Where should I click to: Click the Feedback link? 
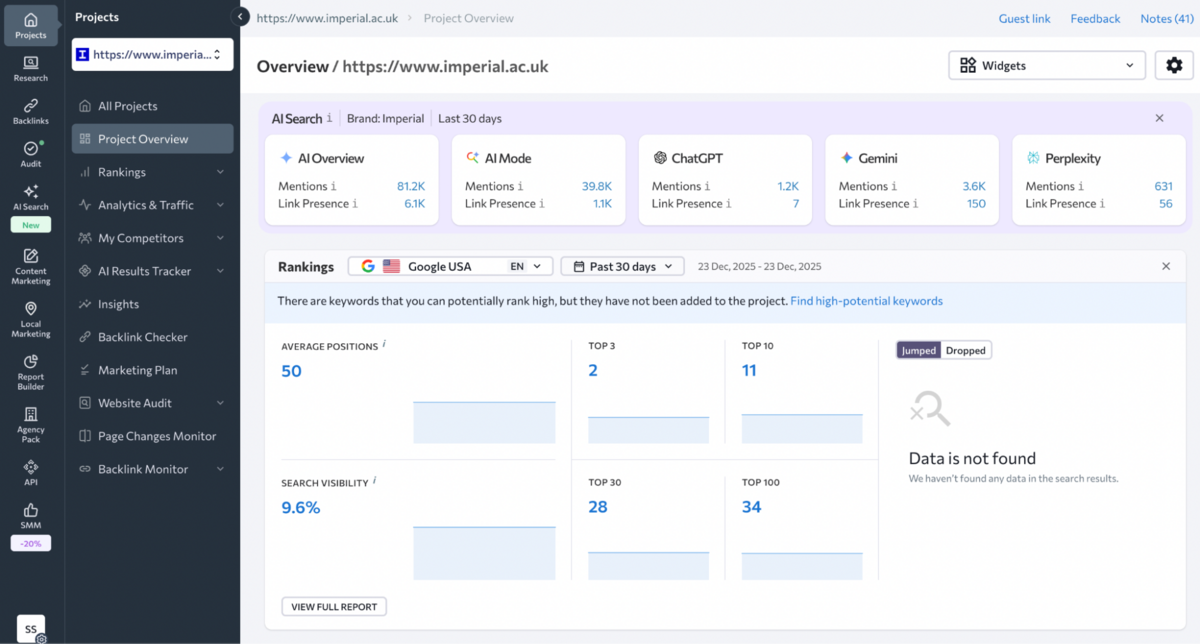(x=1095, y=18)
